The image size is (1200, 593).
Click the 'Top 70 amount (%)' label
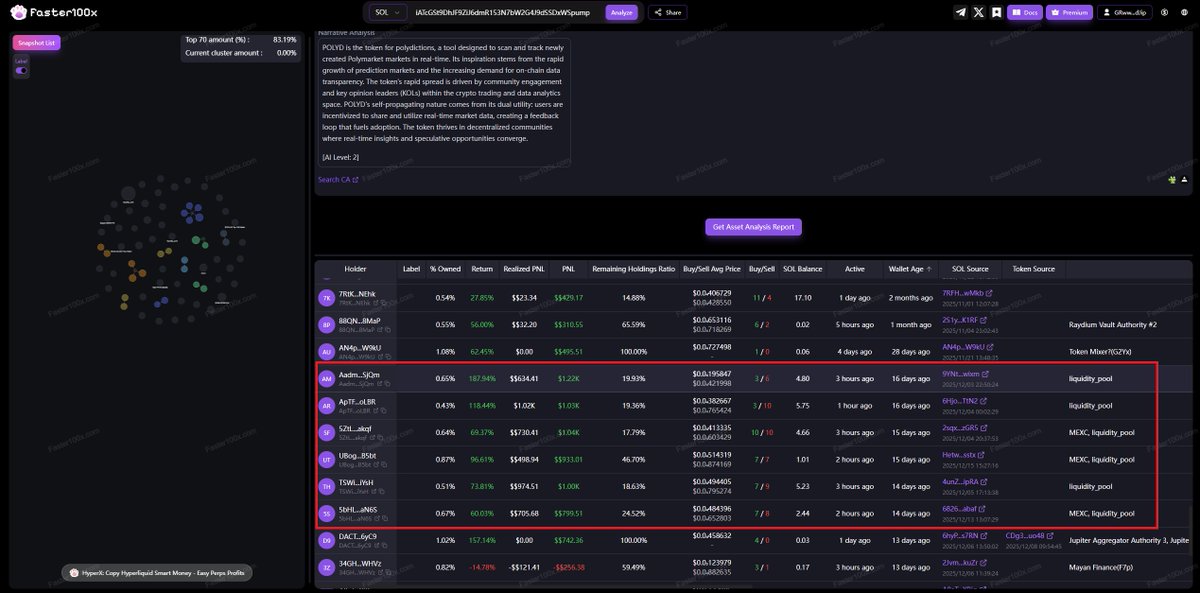click(217, 40)
